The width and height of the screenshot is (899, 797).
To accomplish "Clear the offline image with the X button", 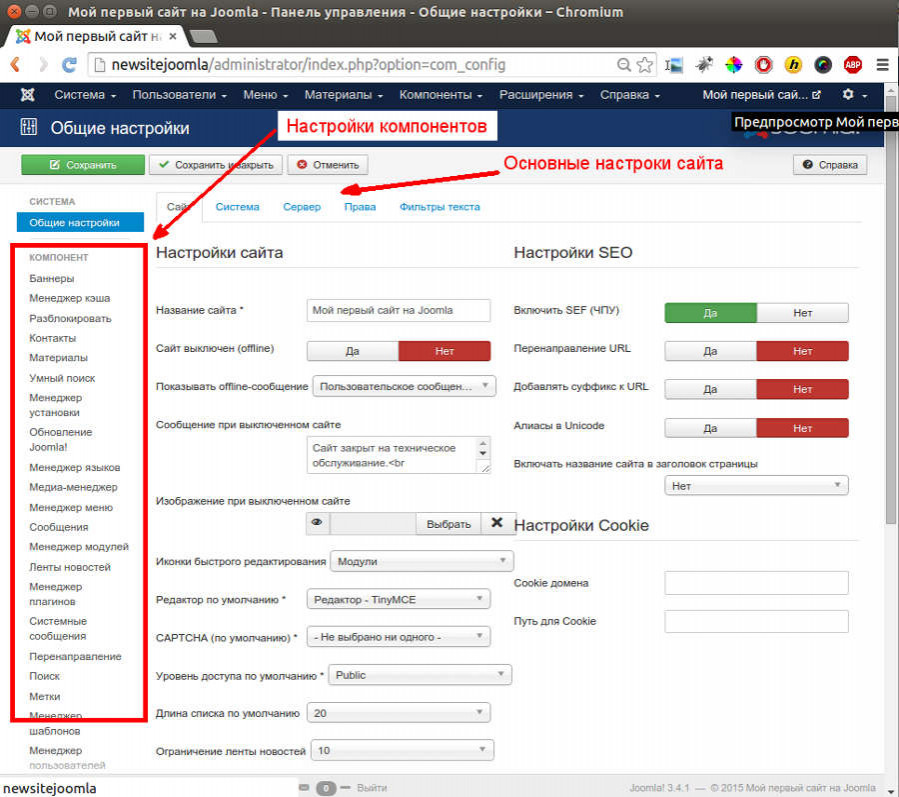I will tap(498, 523).
